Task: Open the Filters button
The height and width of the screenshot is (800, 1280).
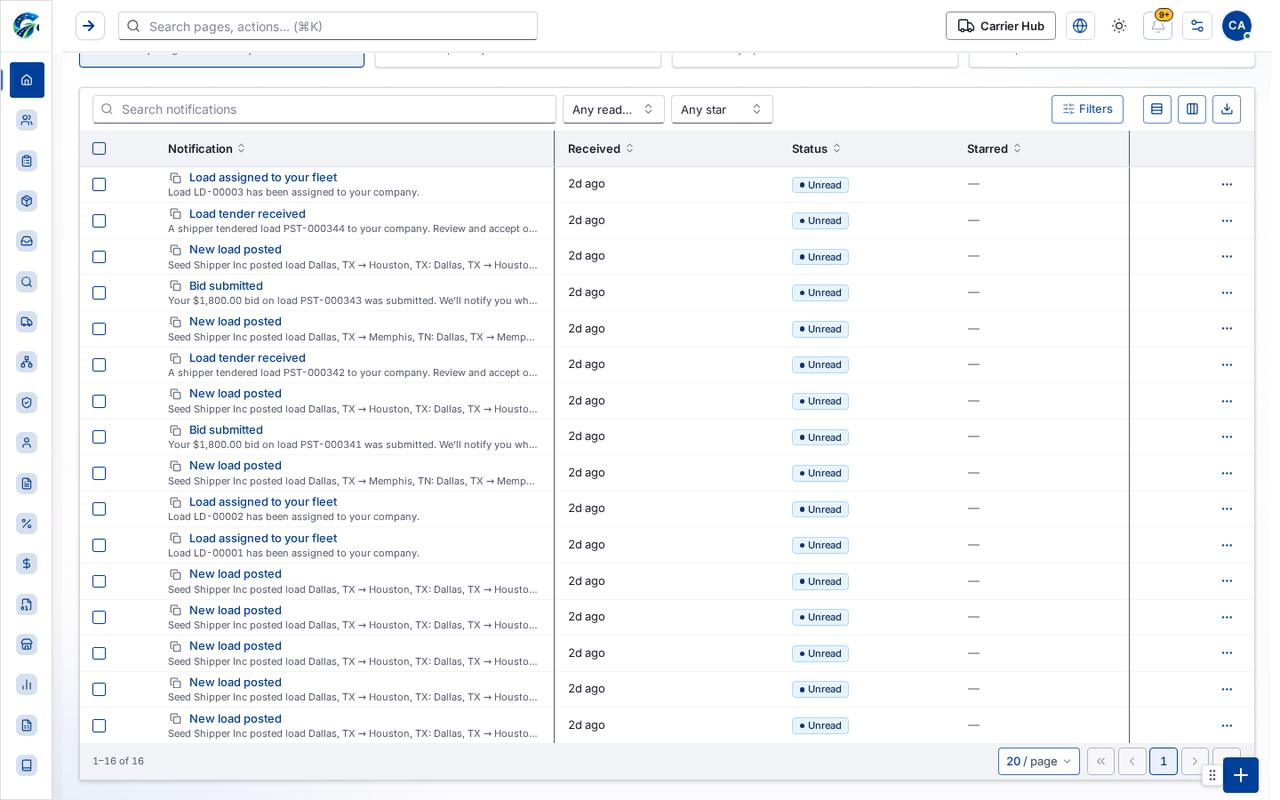Action: tap(1087, 109)
